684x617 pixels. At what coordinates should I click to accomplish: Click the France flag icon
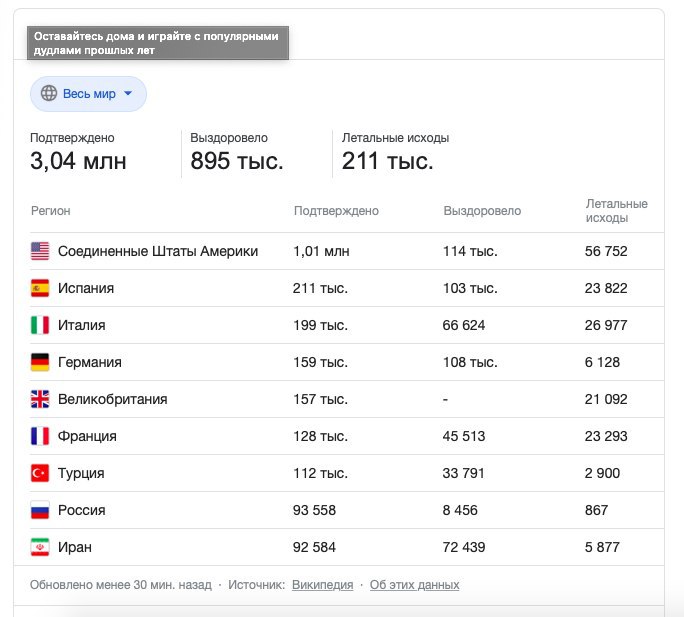coord(40,436)
